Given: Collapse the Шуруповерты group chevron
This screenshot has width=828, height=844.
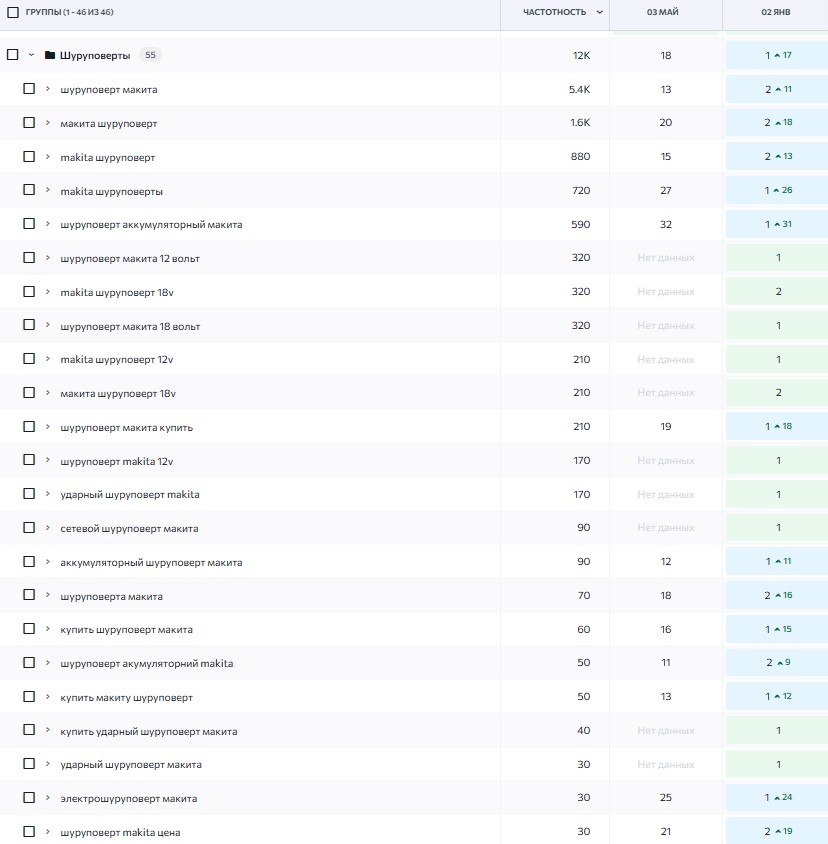Looking at the screenshot, I should [31, 55].
